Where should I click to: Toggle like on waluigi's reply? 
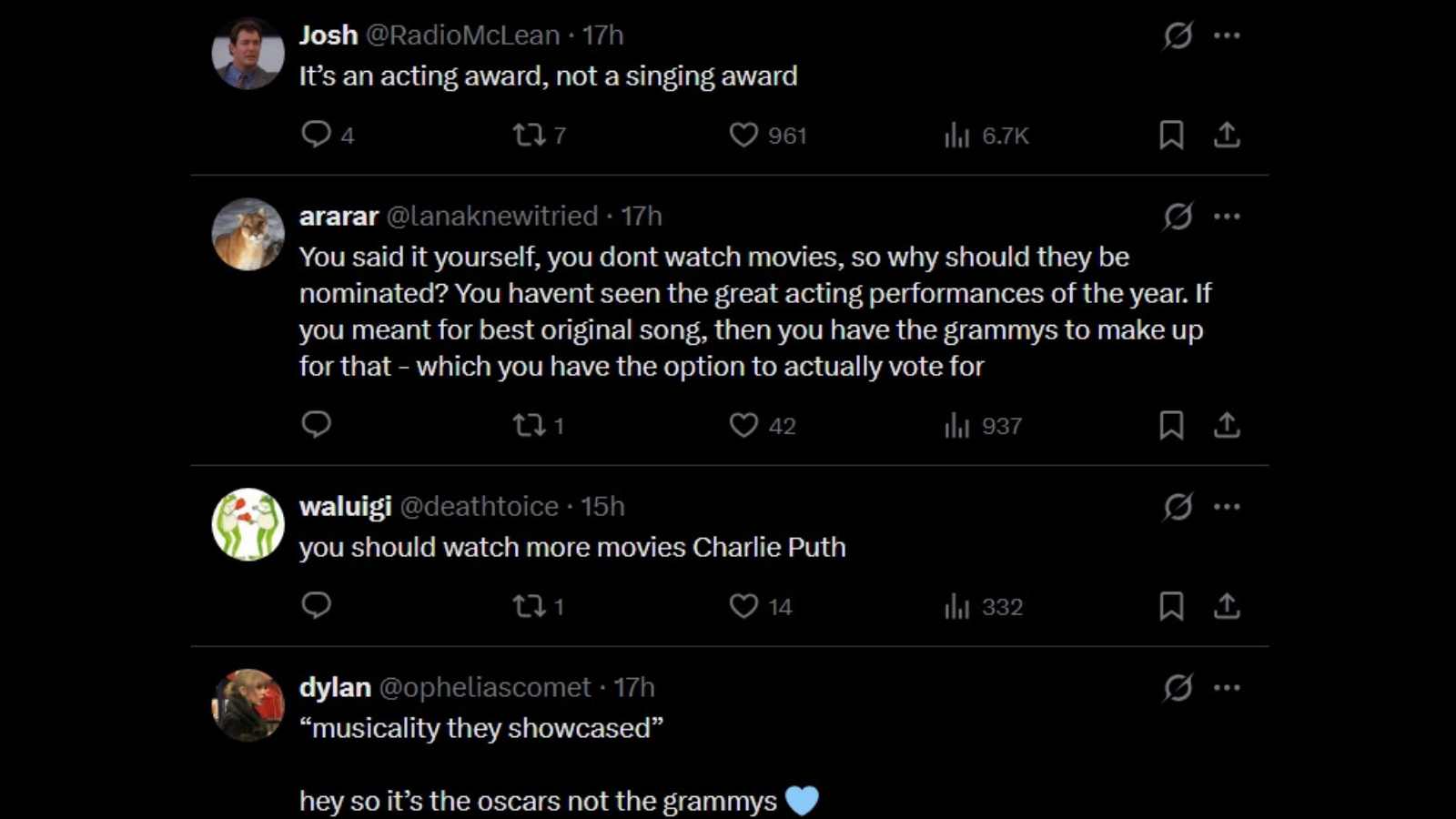coord(743,606)
